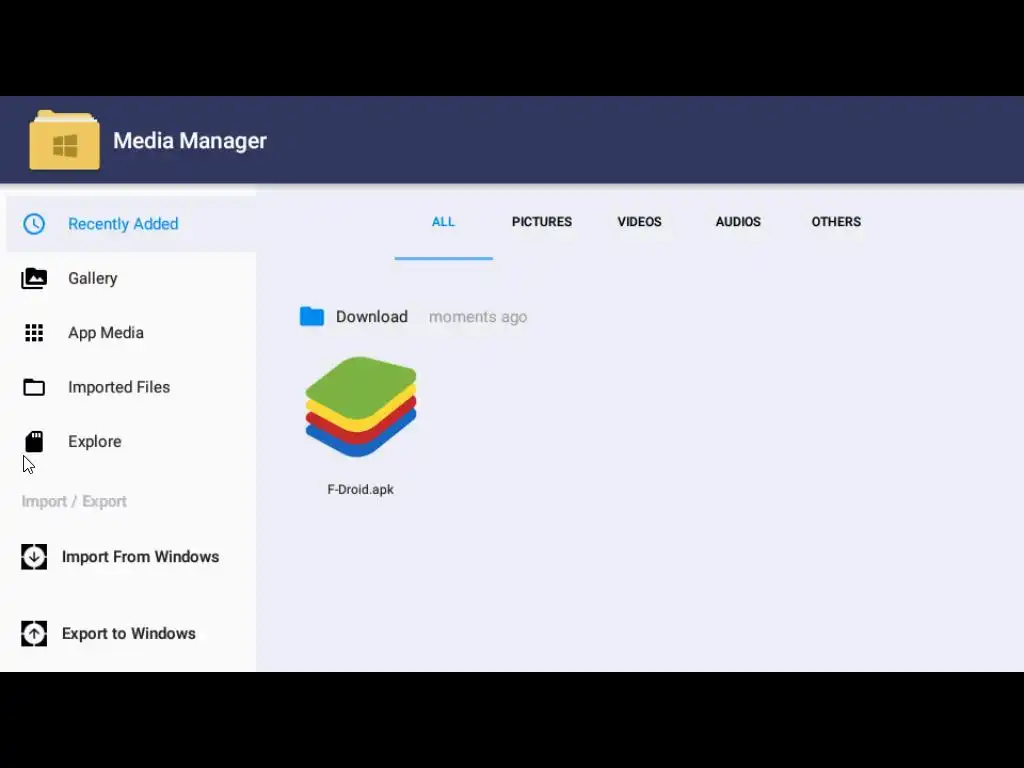Open the Imported Files section
1024x768 pixels.
pyautogui.click(x=131, y=387)
